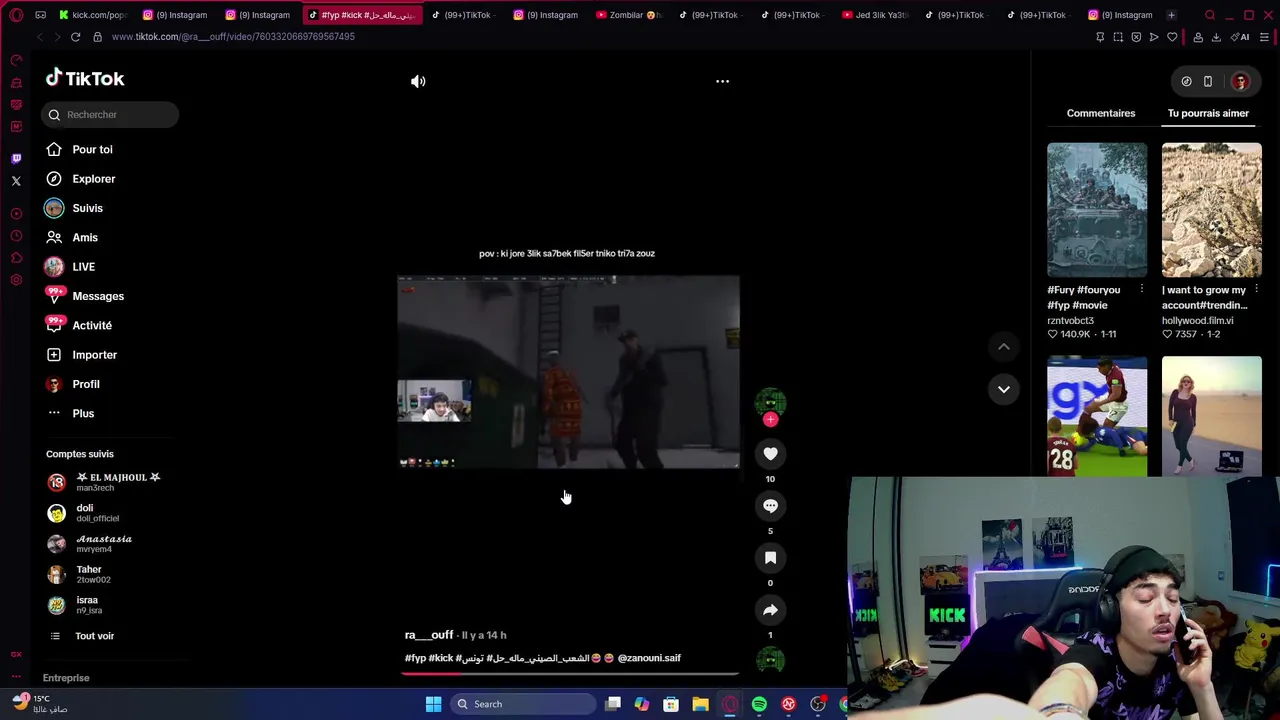Image resolution: width=1280 pixels, height=720 pixels.
Task: Open the phone app icon in header
Action: click(1208, 82)
